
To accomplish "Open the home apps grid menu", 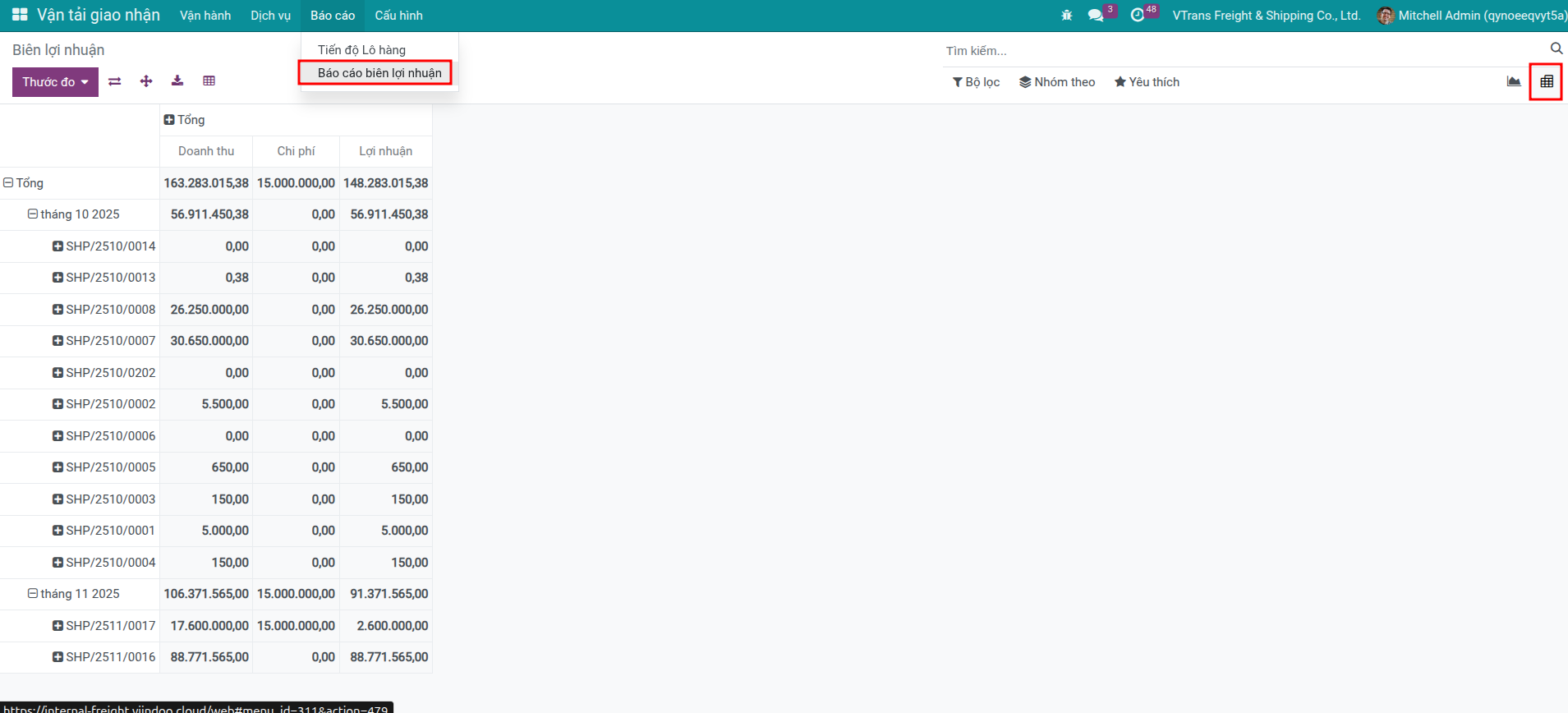I will click(x=20, y=16).
